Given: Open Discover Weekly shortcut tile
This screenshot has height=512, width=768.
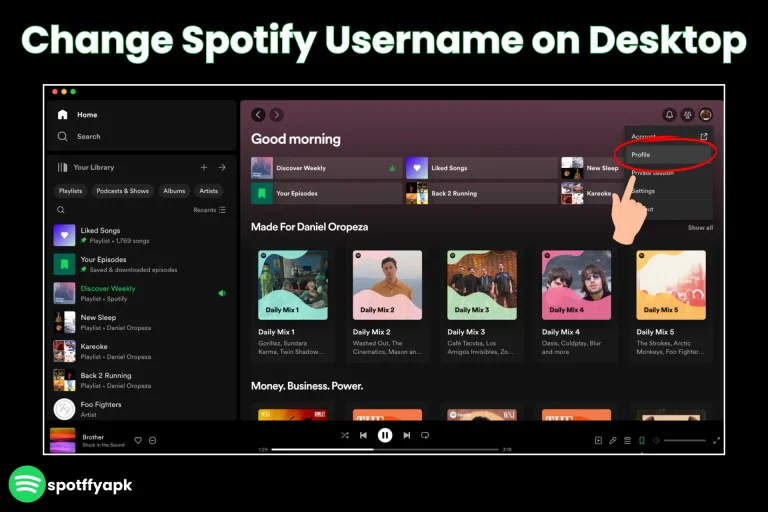Looking at the screenshot, I should [x=326, y=168].
